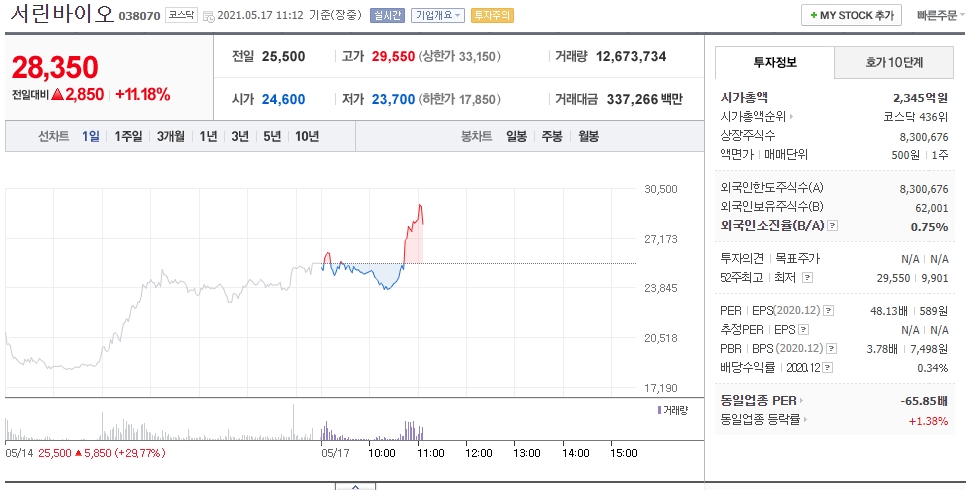Click the stock code 038070
This screenshot has width=969, height=490.
pos(140,16)
